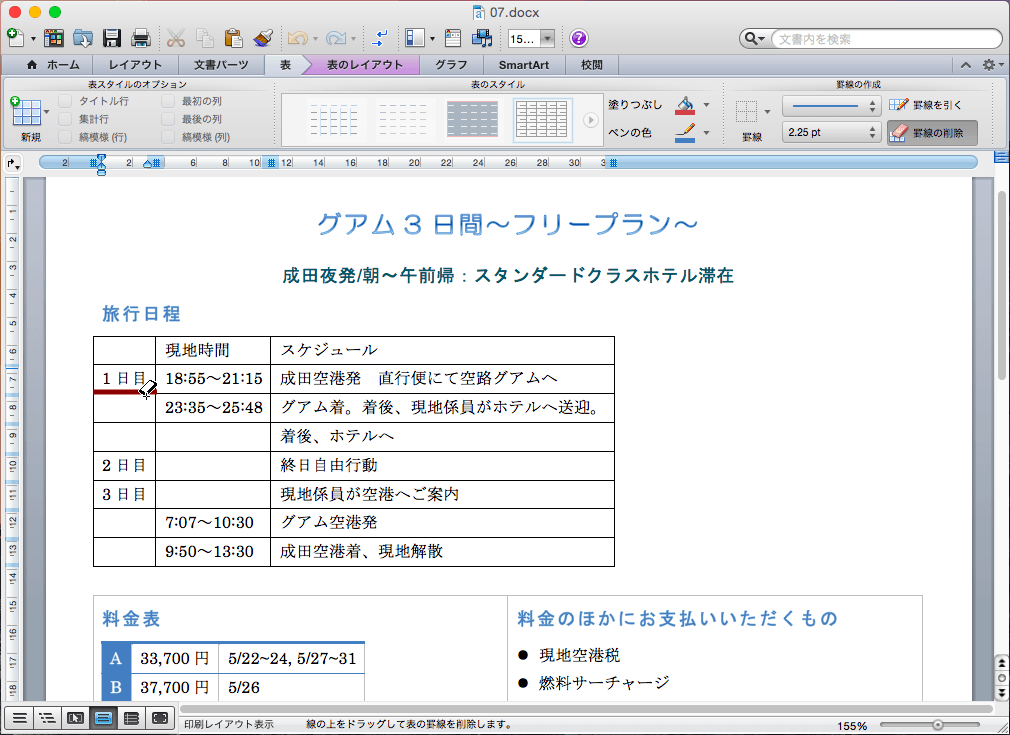
Task: Click the Borders grid icon
Action: (747, 111)
